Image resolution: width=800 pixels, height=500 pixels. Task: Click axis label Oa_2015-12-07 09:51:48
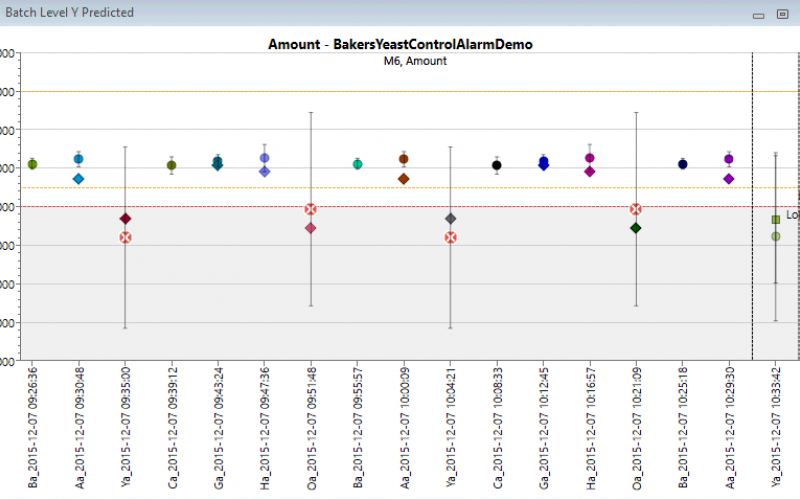tap(311, 428)
